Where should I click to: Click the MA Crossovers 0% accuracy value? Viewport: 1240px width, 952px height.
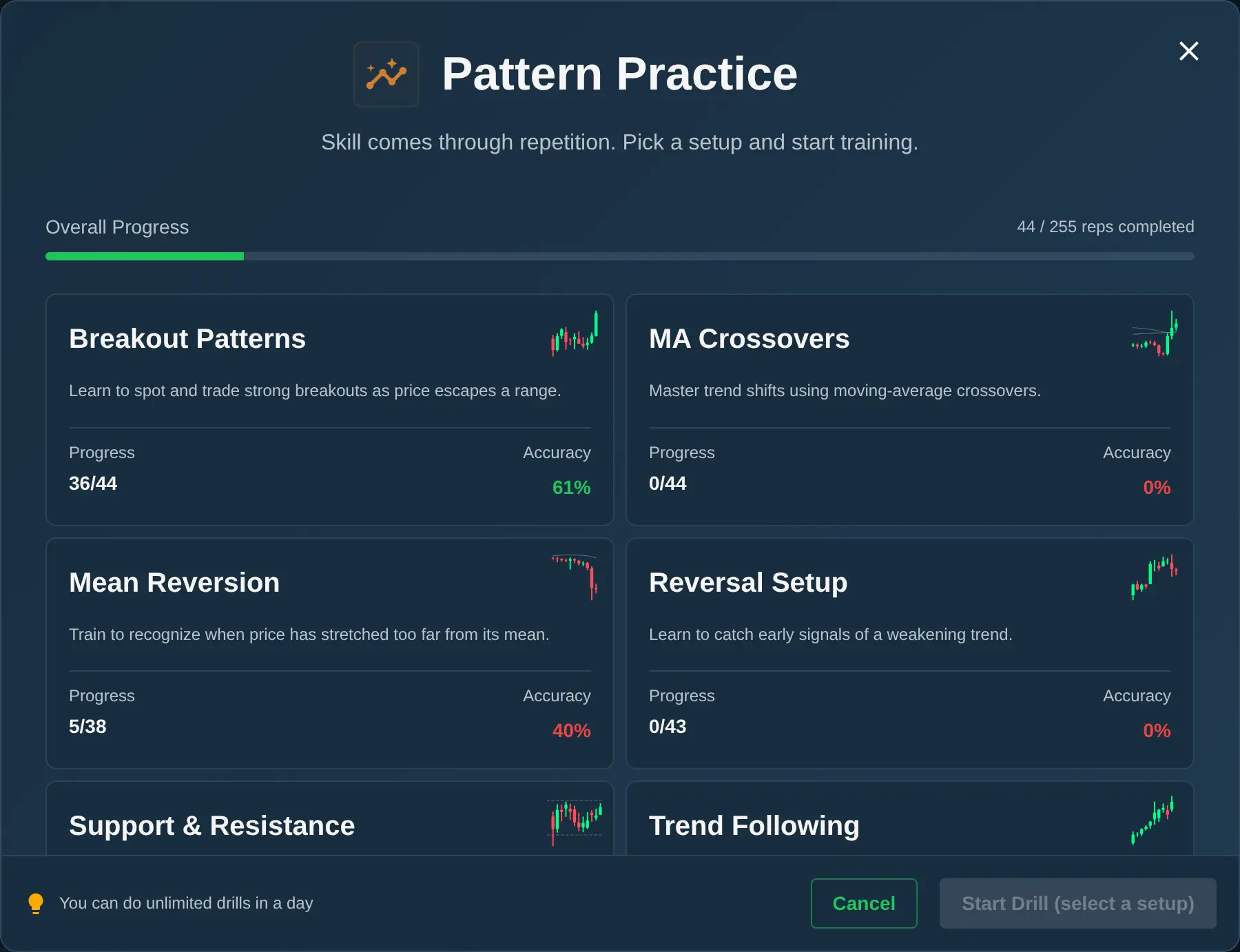coord(1157,488)
